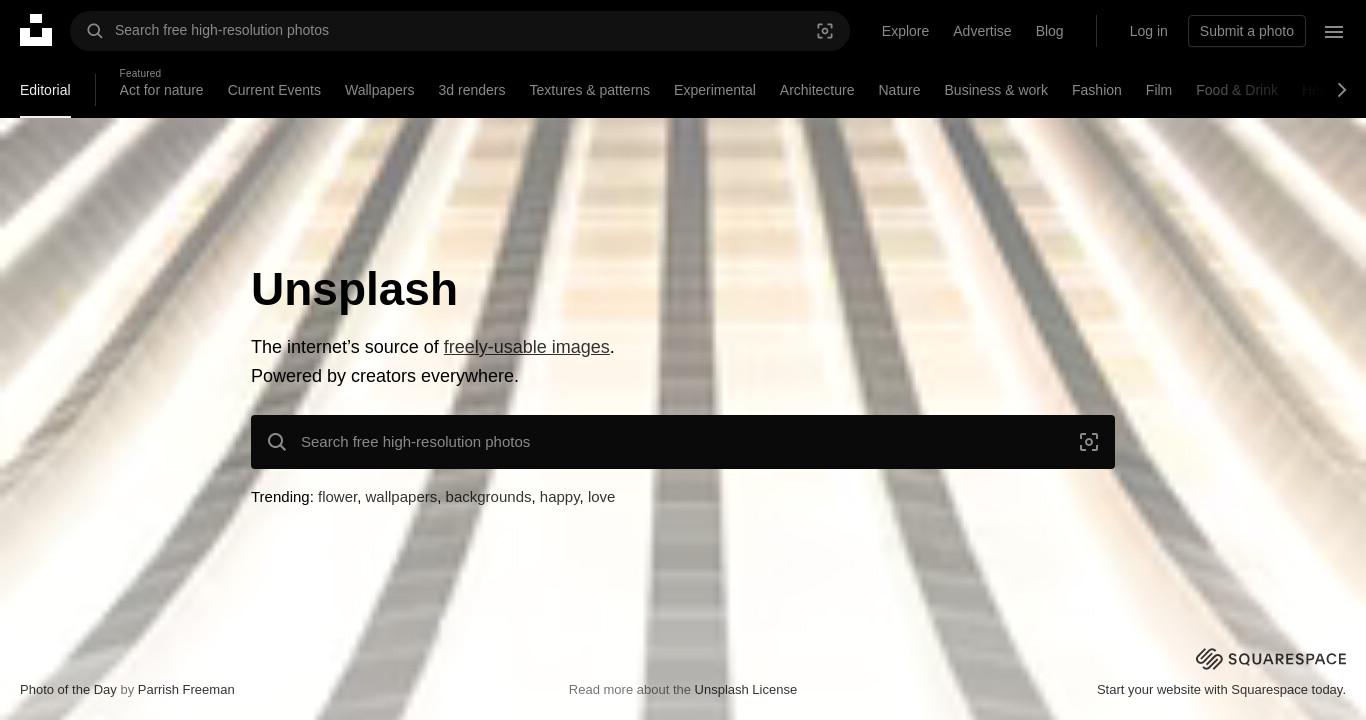Click the Unsplash logo icon
The width and height of the screenshot is (1366, 720).
pyautogui.click(x=36, y=30)
